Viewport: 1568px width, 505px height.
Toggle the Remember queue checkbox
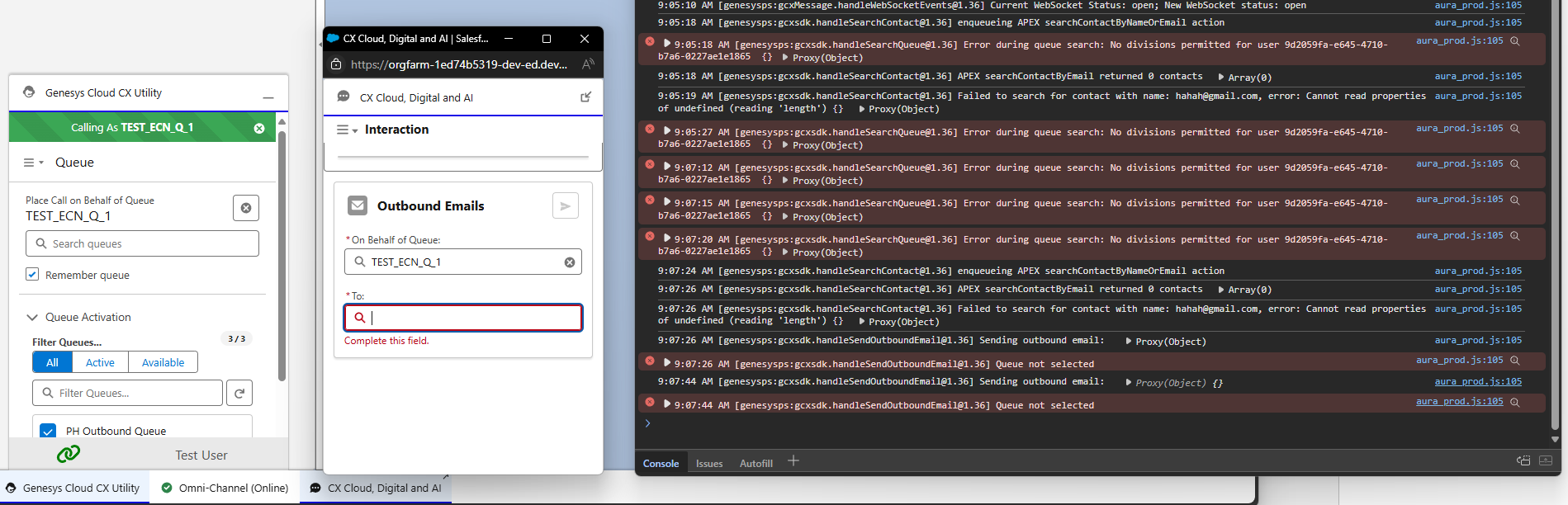tap(32, 274)
